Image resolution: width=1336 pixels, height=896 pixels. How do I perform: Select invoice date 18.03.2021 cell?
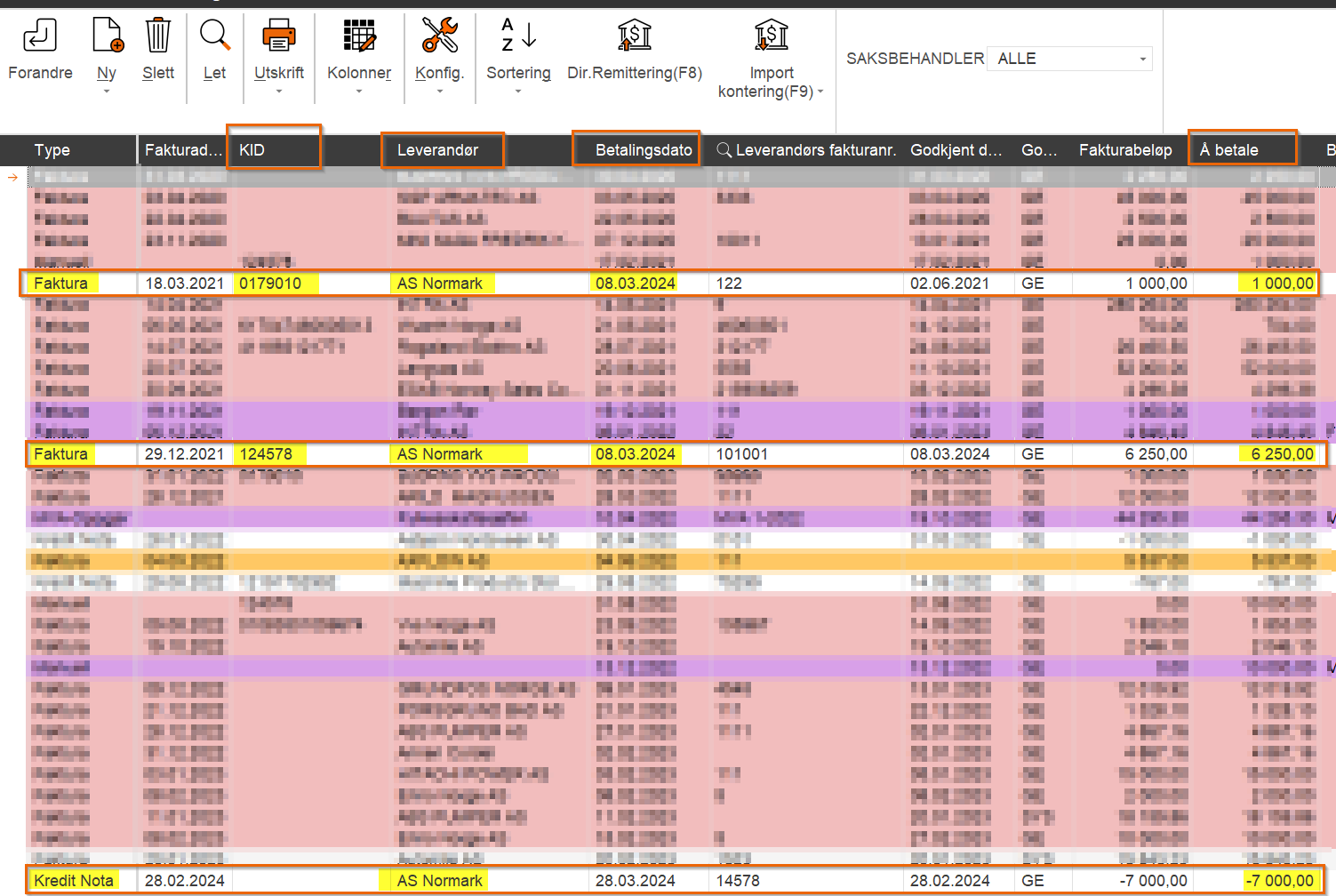tap(184, 284)
